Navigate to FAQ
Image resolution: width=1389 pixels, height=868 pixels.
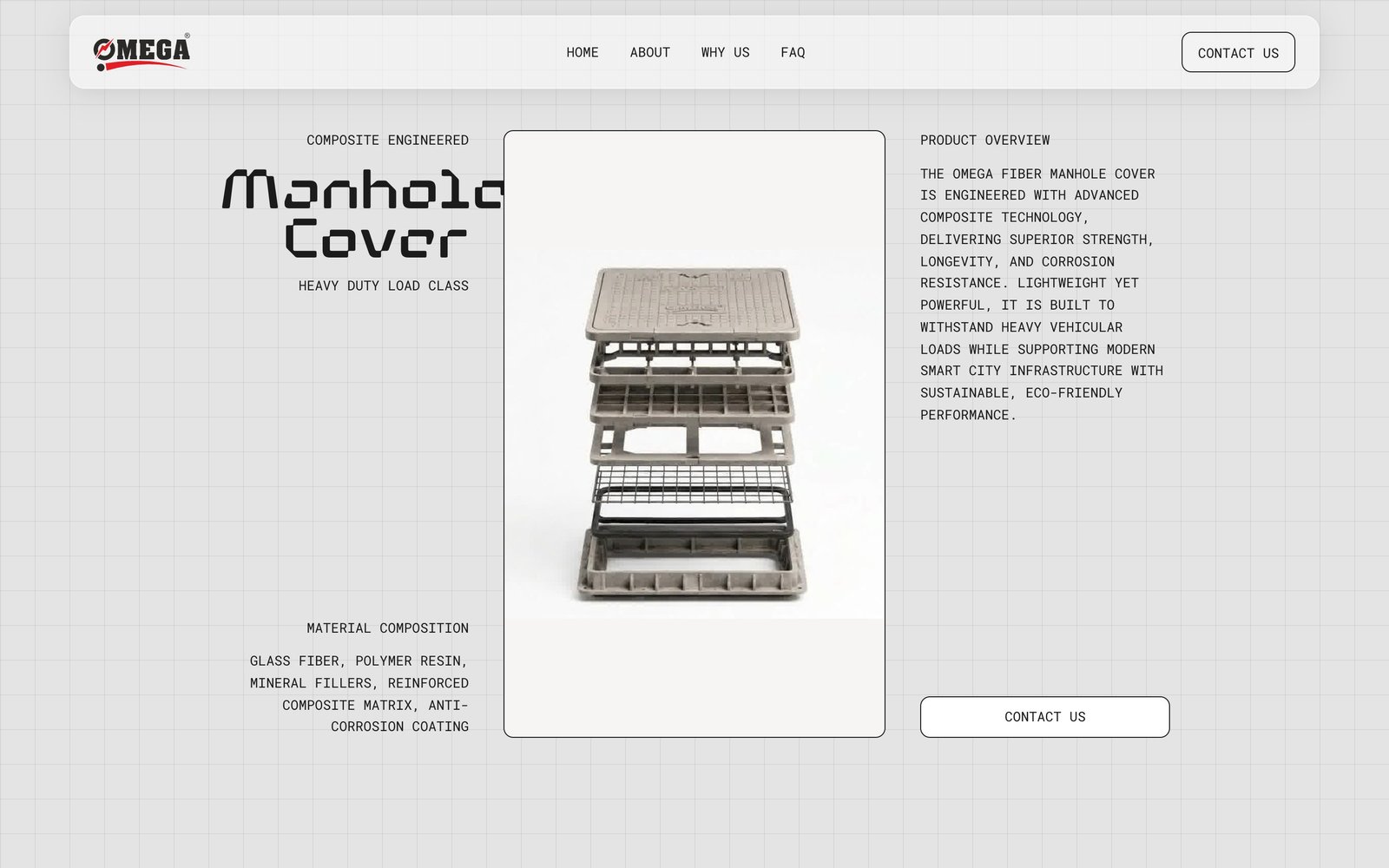tap(793, 52)
